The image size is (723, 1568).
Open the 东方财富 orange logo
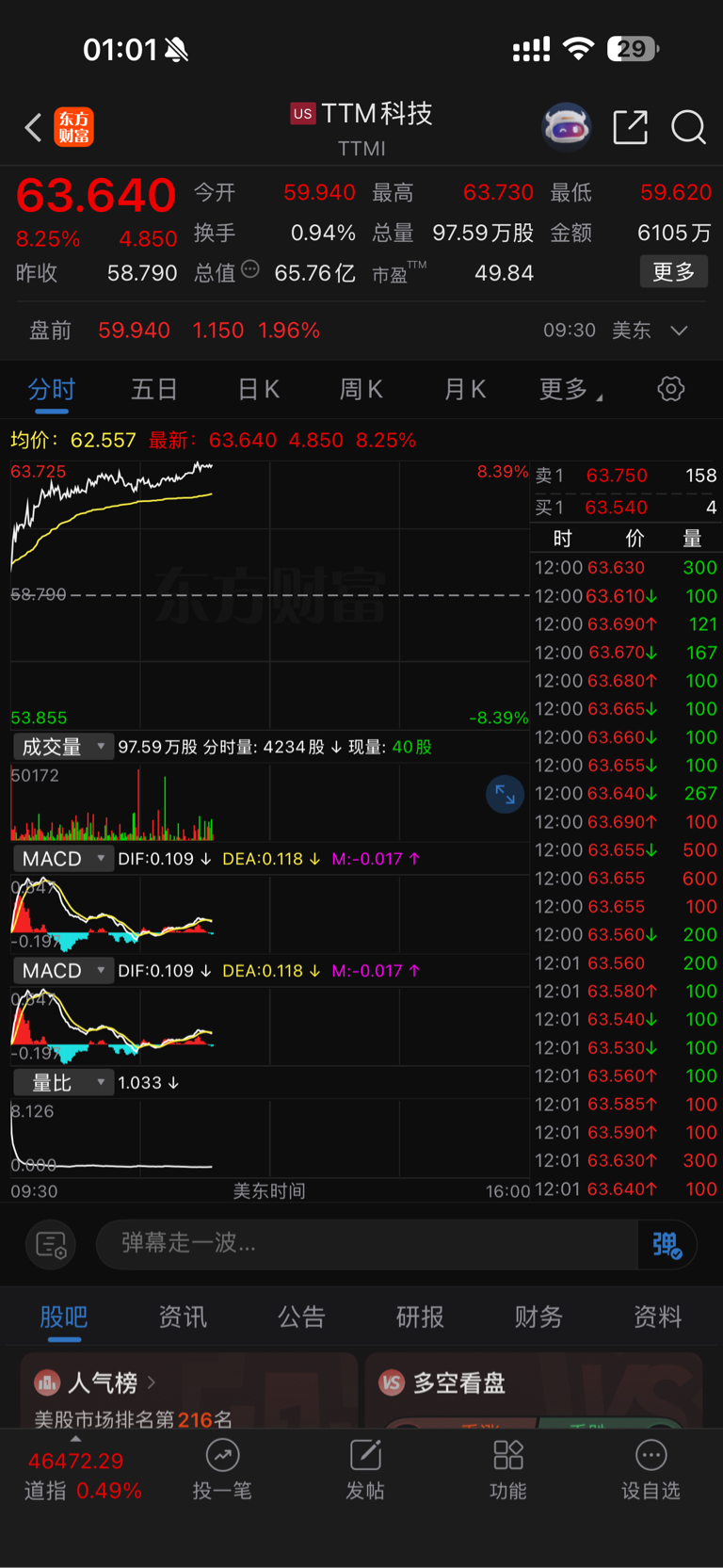click(73, 127)
